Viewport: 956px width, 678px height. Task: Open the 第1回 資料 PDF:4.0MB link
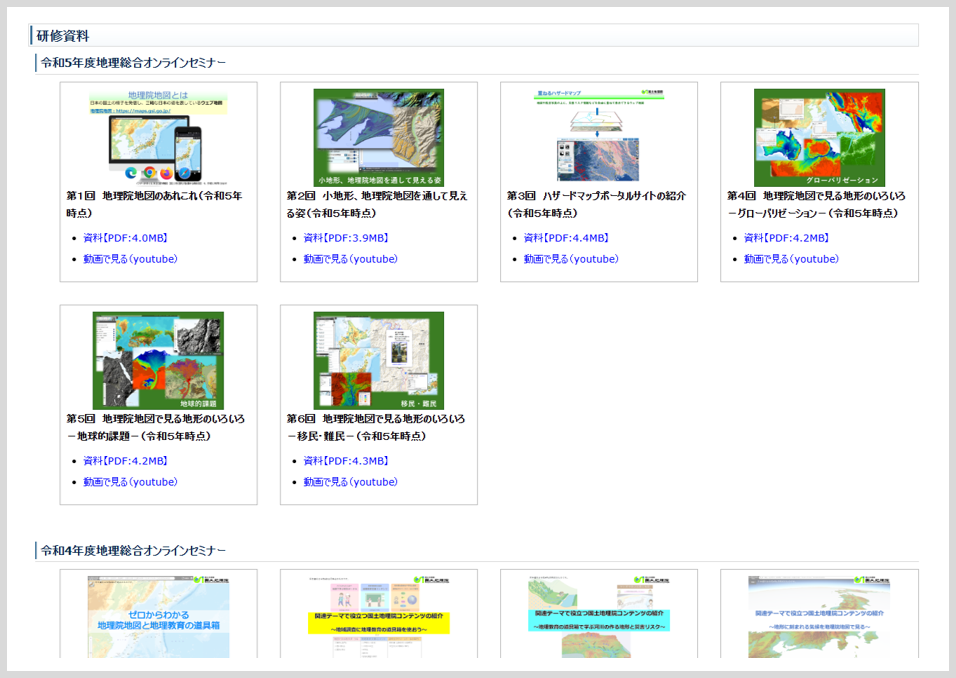(125, 238)
